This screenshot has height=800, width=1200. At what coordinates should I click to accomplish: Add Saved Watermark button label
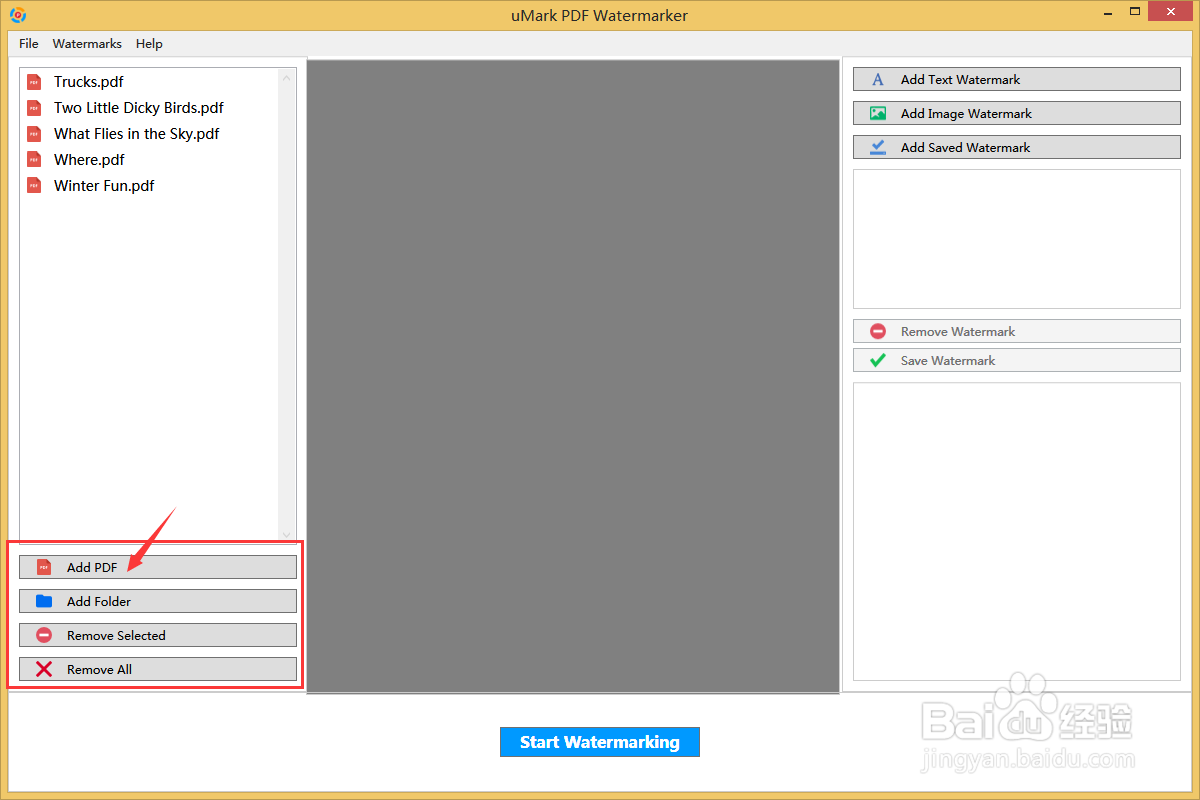[965, 147]
